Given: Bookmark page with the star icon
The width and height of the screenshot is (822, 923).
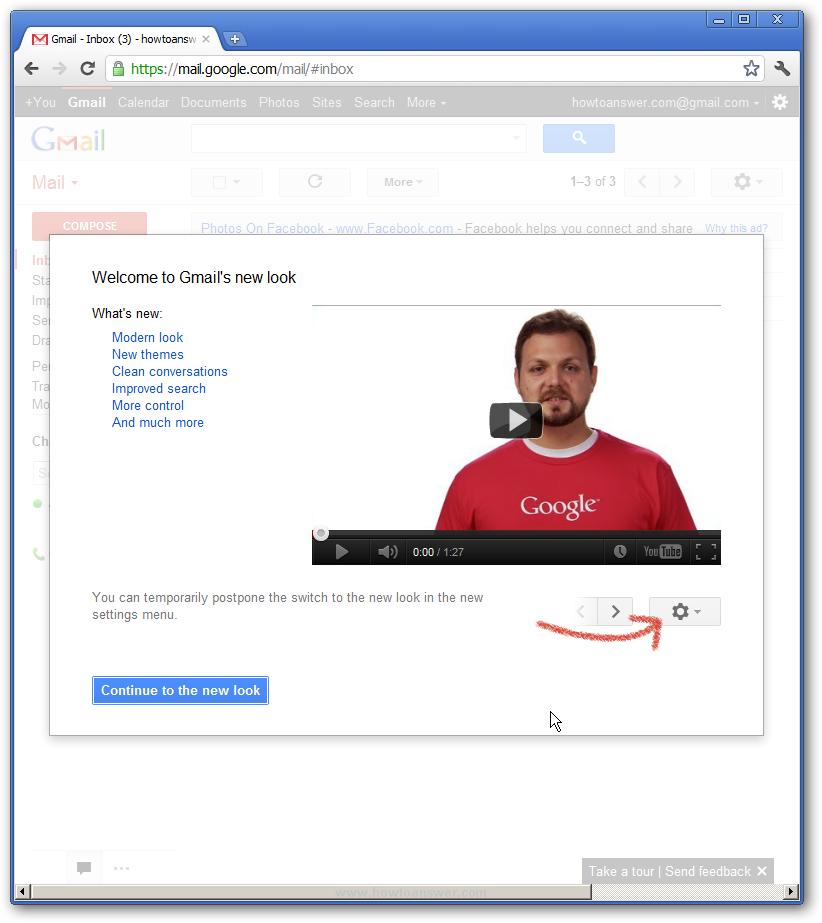Looking at the screenshot, I should coord(751,69).
